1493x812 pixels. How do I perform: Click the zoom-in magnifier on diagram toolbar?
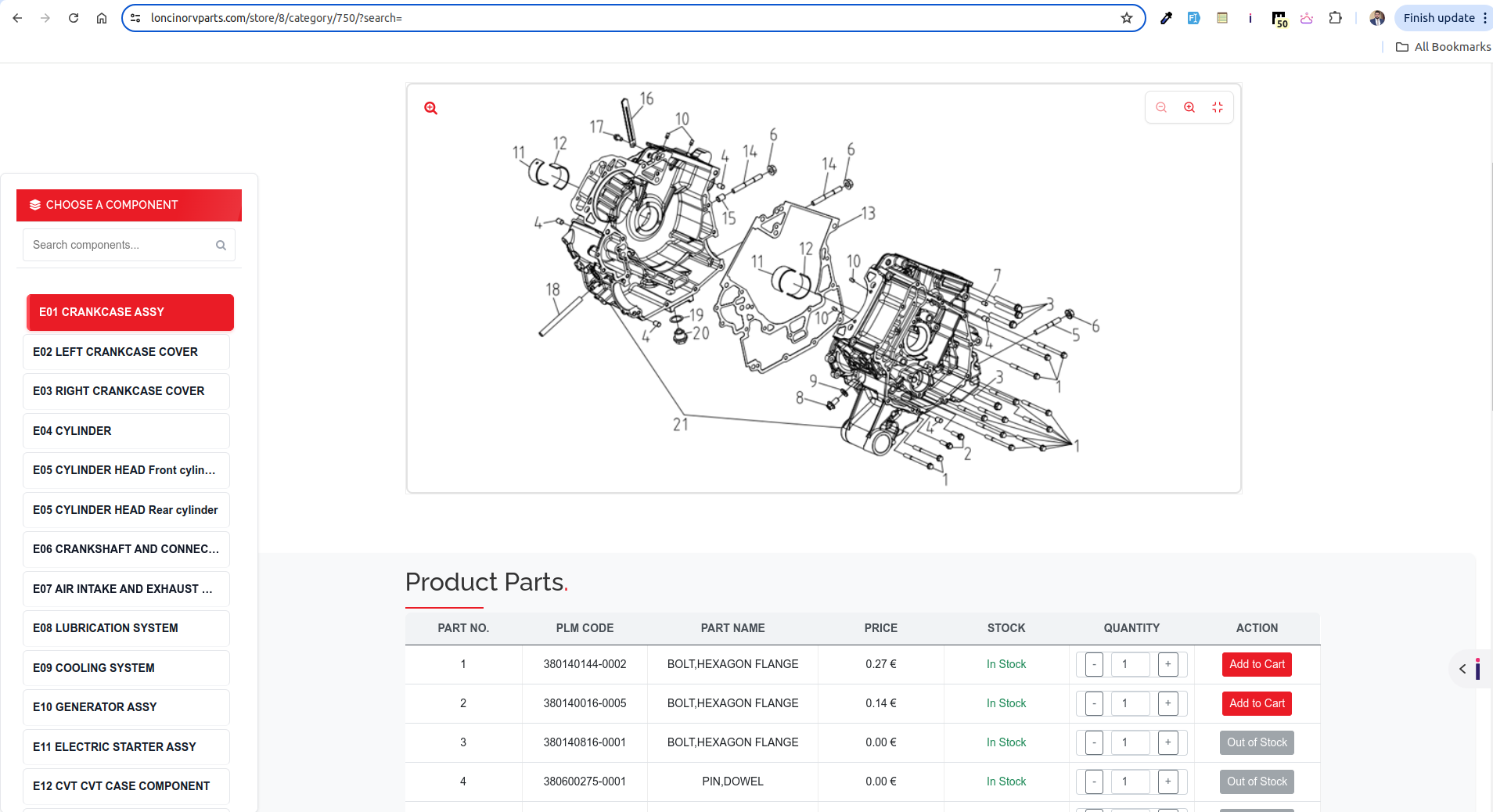pyautogui.click(x=1189, y=108)
